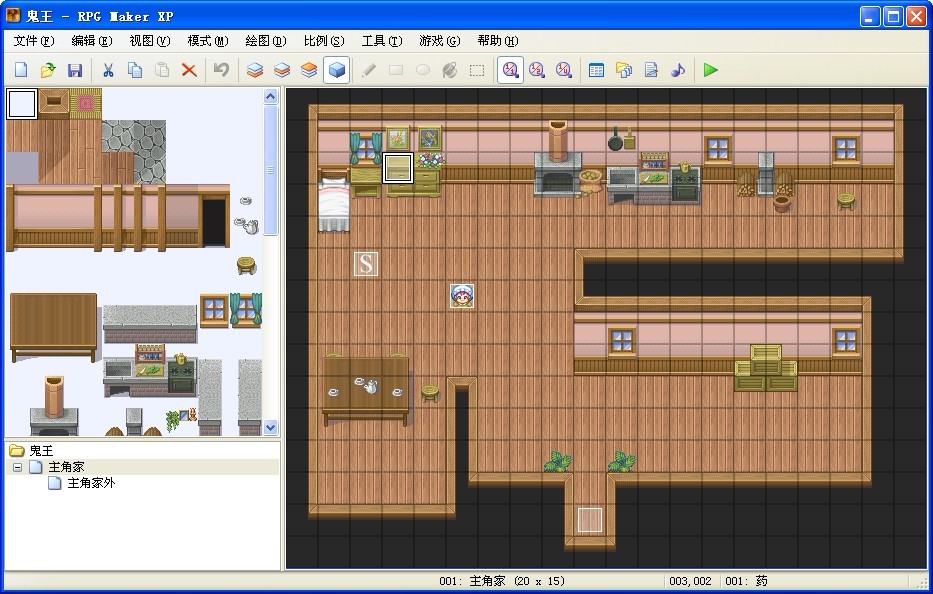Open the 游戏(G) menu

(440, 41)
